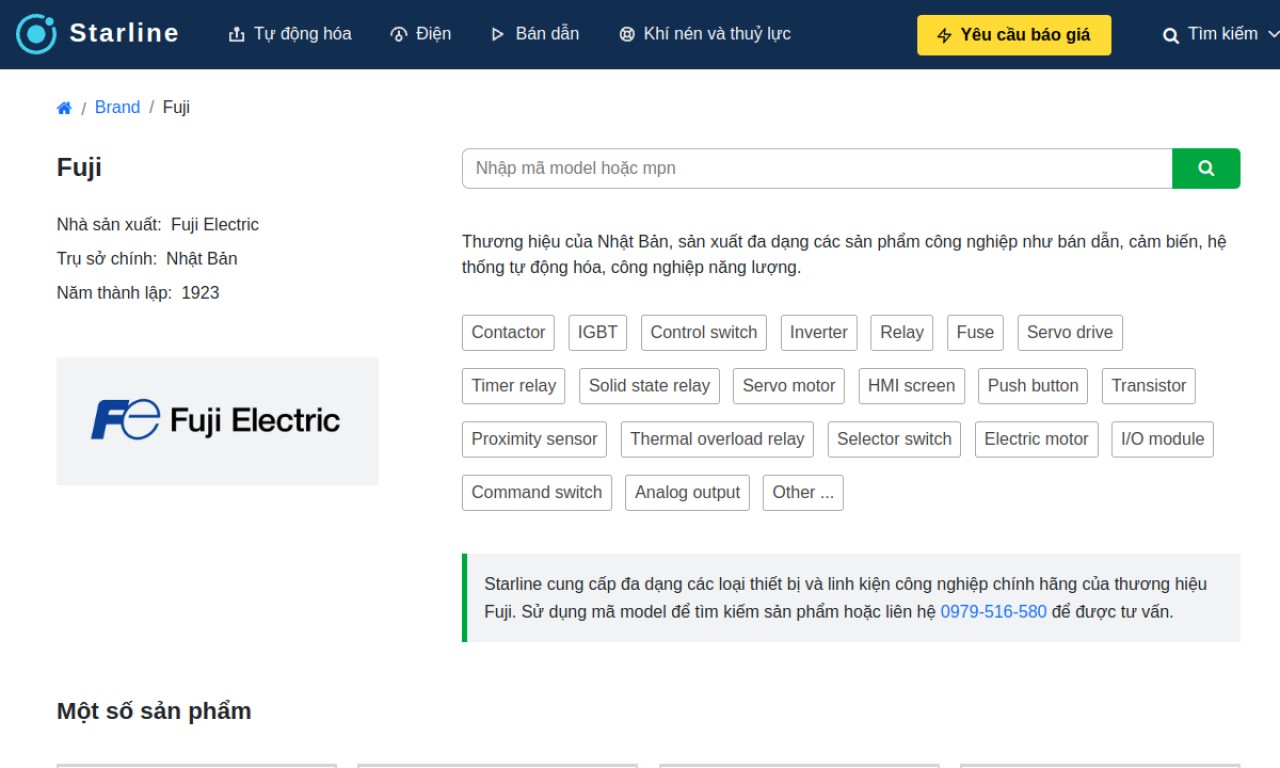Select the Selector switch tag
This screenshot has height=768, width=1280.
coord(894,439)
